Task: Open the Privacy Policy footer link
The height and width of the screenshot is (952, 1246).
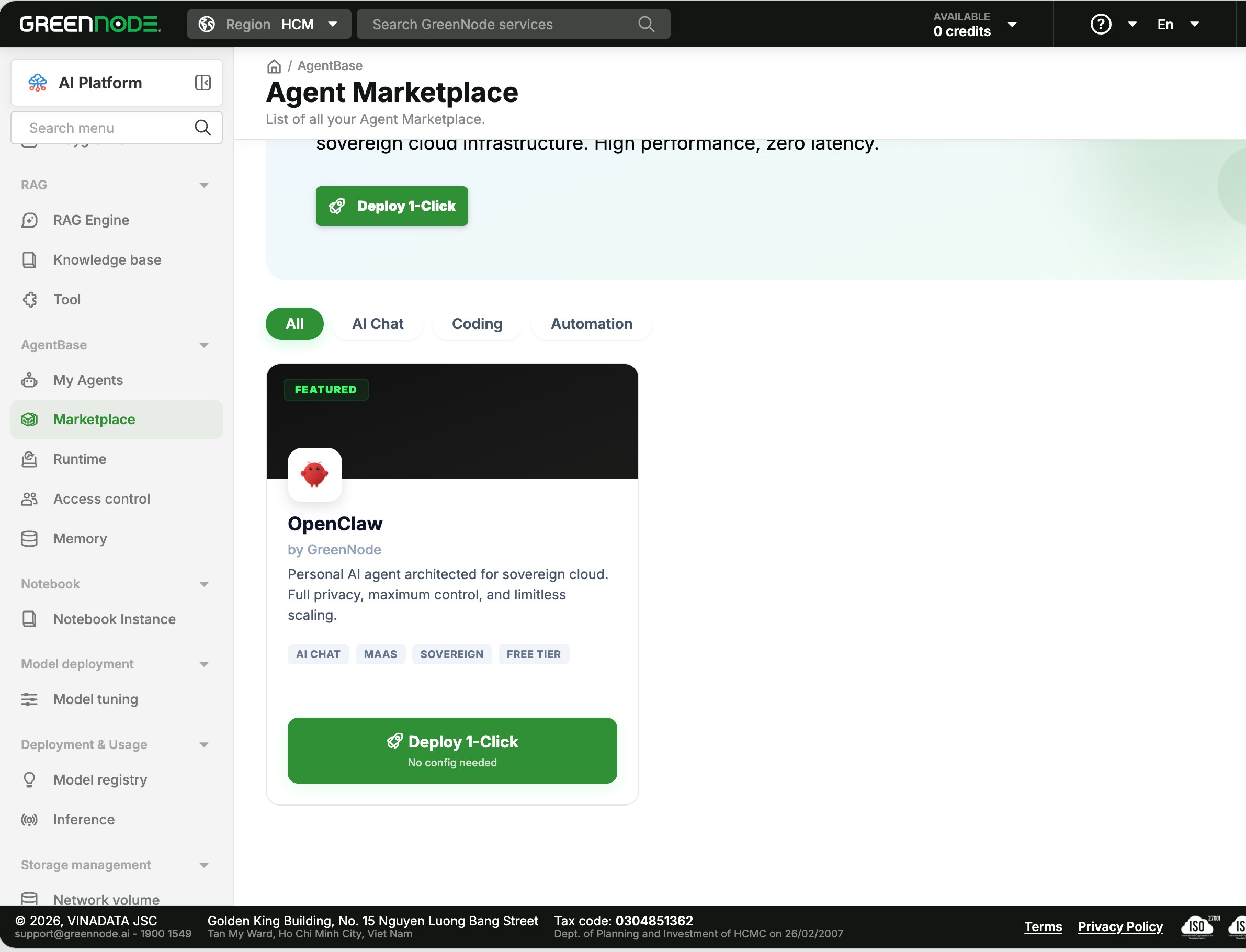Action: coord(1120,926)
